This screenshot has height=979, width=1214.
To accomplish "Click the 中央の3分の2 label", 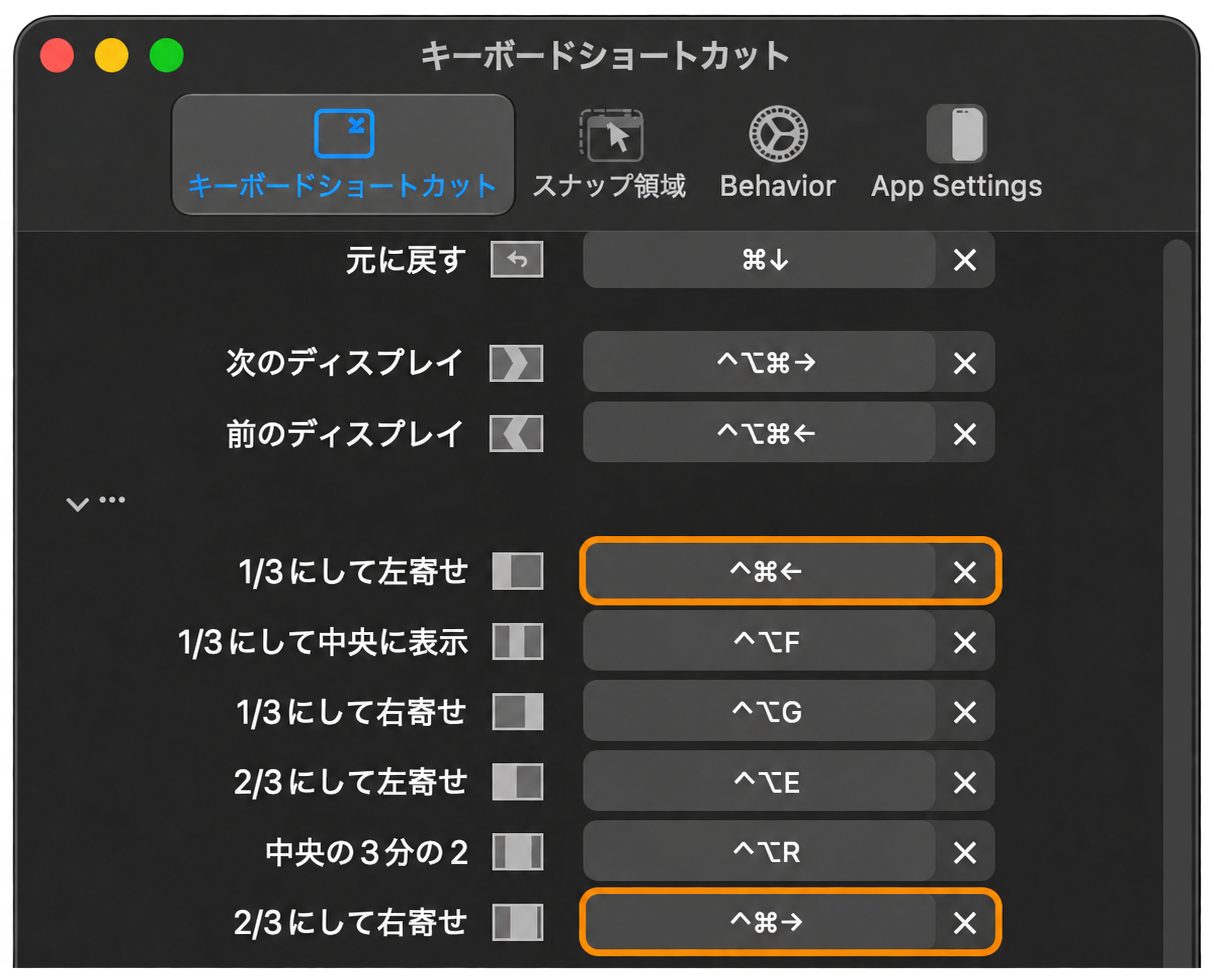I will (x=367, y=852).
